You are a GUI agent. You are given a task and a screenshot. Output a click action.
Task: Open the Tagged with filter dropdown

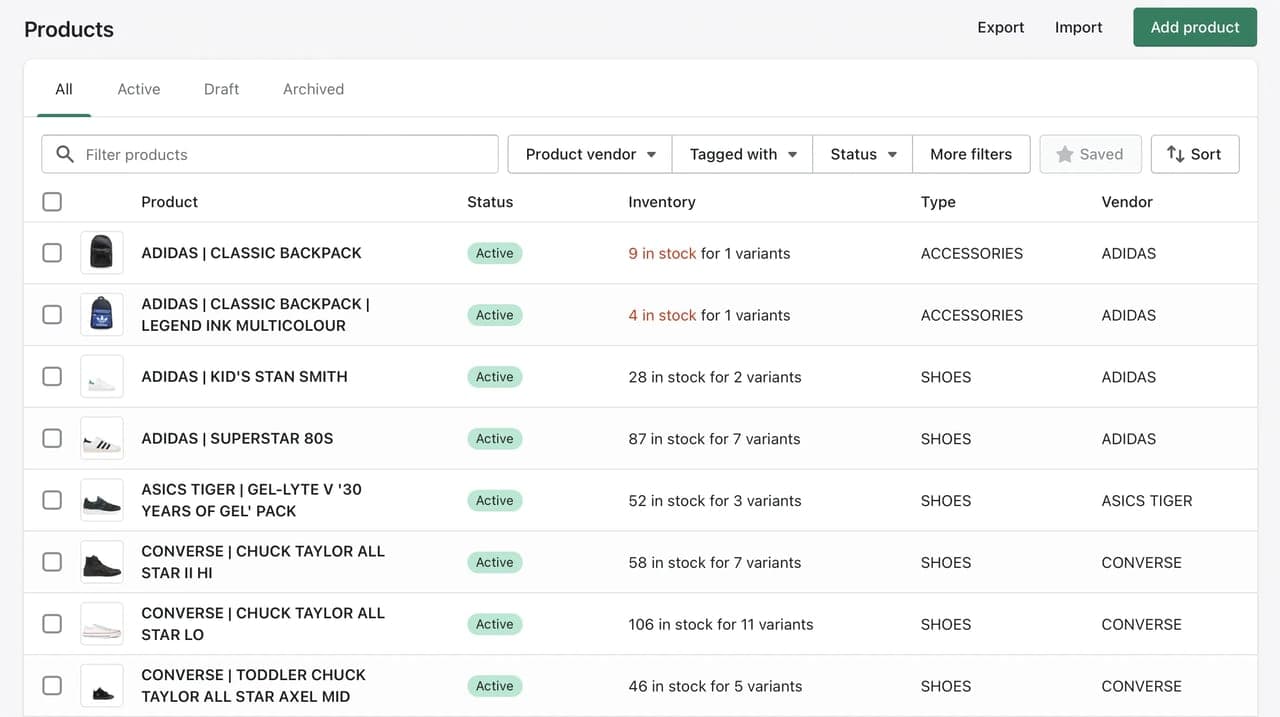[x=742, y=154]
